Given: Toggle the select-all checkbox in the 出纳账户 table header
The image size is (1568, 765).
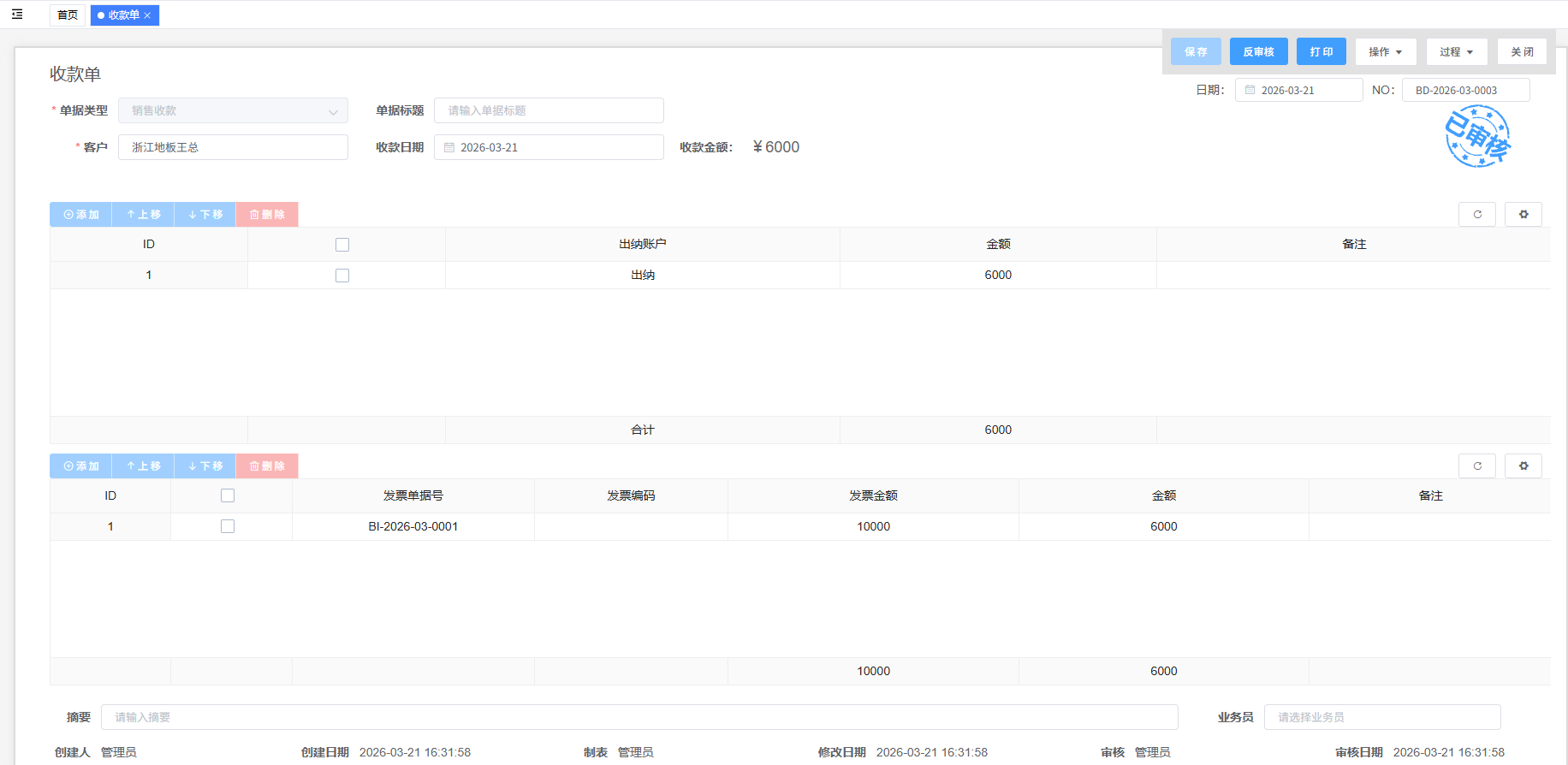Looking at the screenshot, I should pos(342,245).
